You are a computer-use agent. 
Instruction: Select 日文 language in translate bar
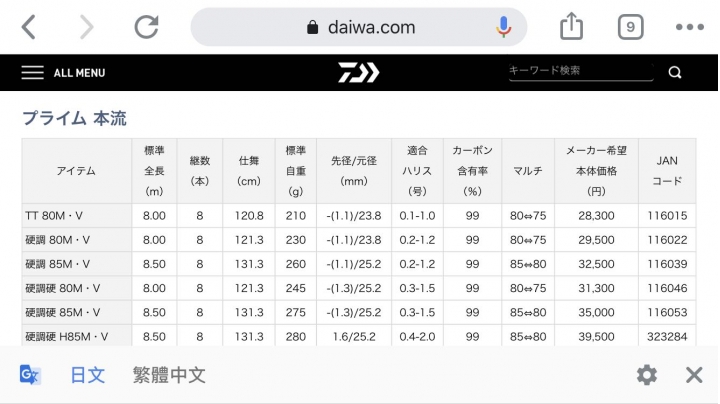pos(88,375)
